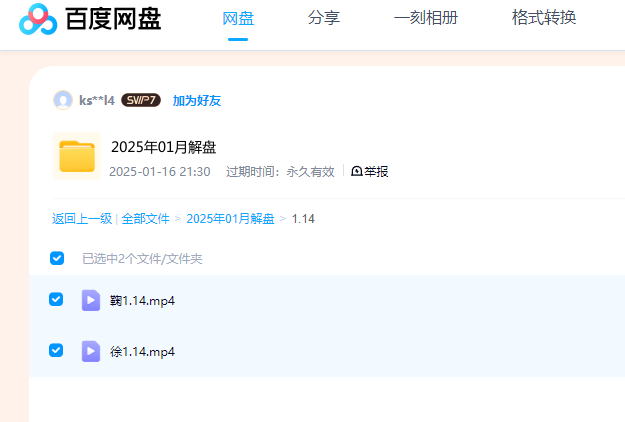Switch to the 分享 tab

click(x=324, y=18)
